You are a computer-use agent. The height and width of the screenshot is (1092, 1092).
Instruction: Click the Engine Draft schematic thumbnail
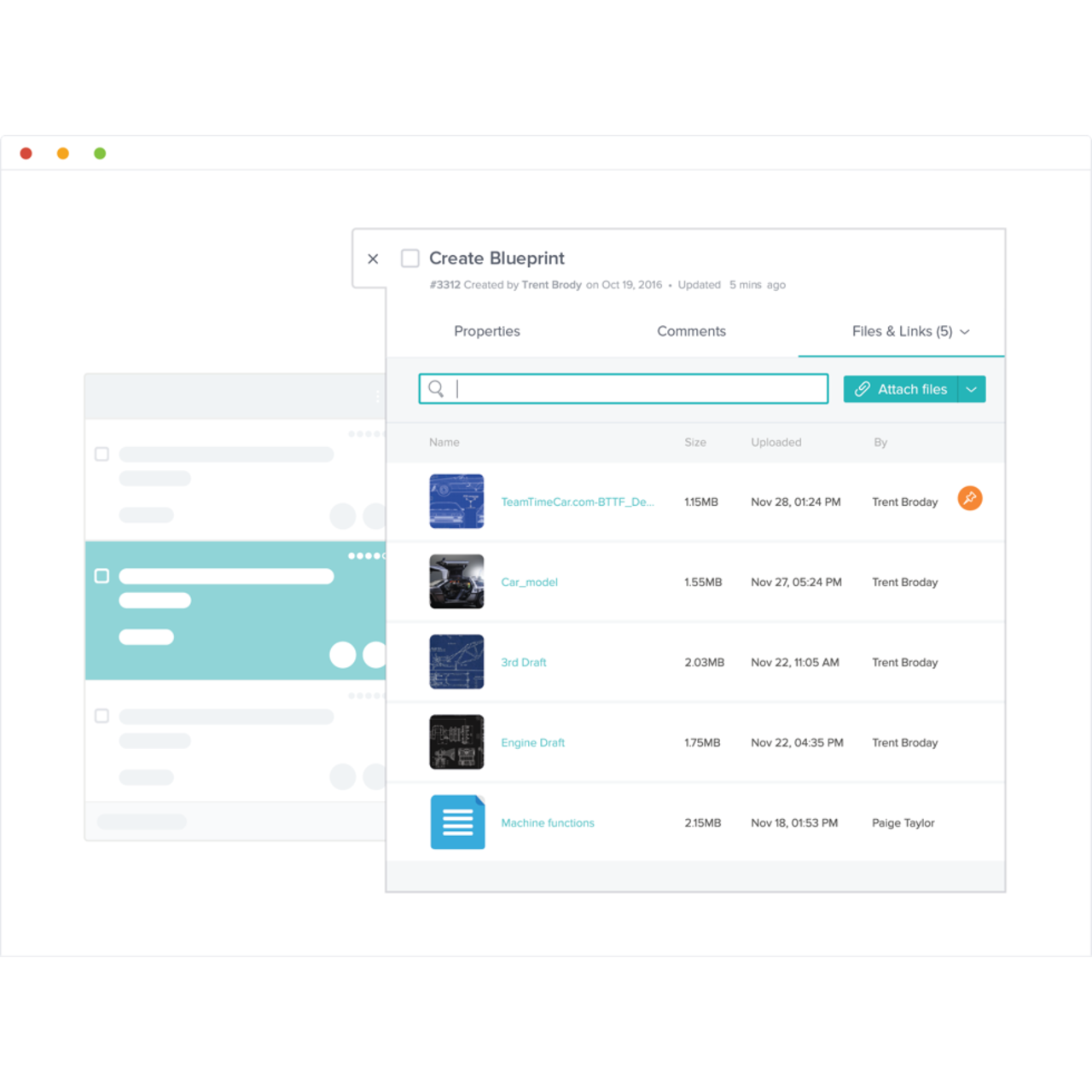(456, 742)
